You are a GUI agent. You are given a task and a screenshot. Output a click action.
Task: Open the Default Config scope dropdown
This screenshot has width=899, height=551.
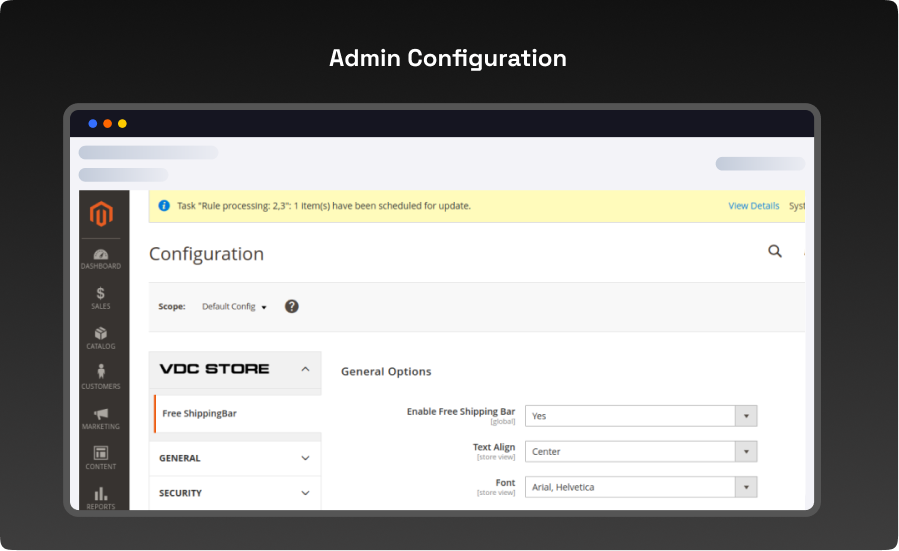(235, 307)
